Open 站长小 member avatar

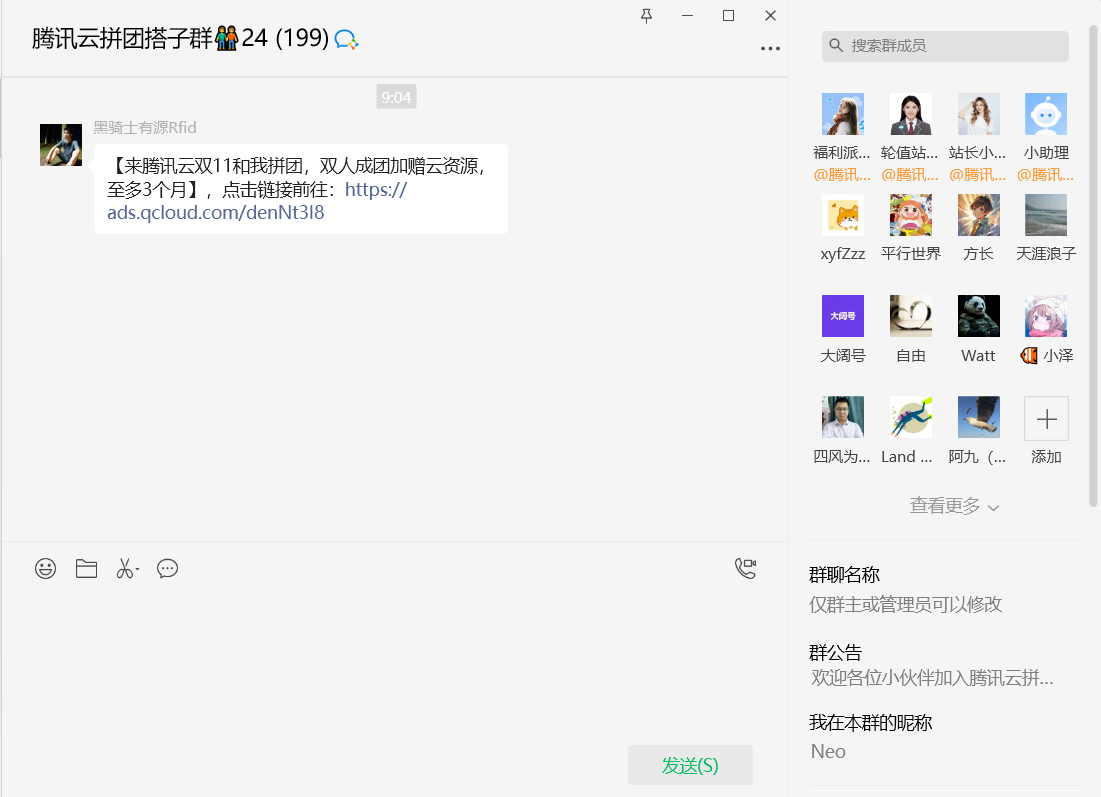978,114
